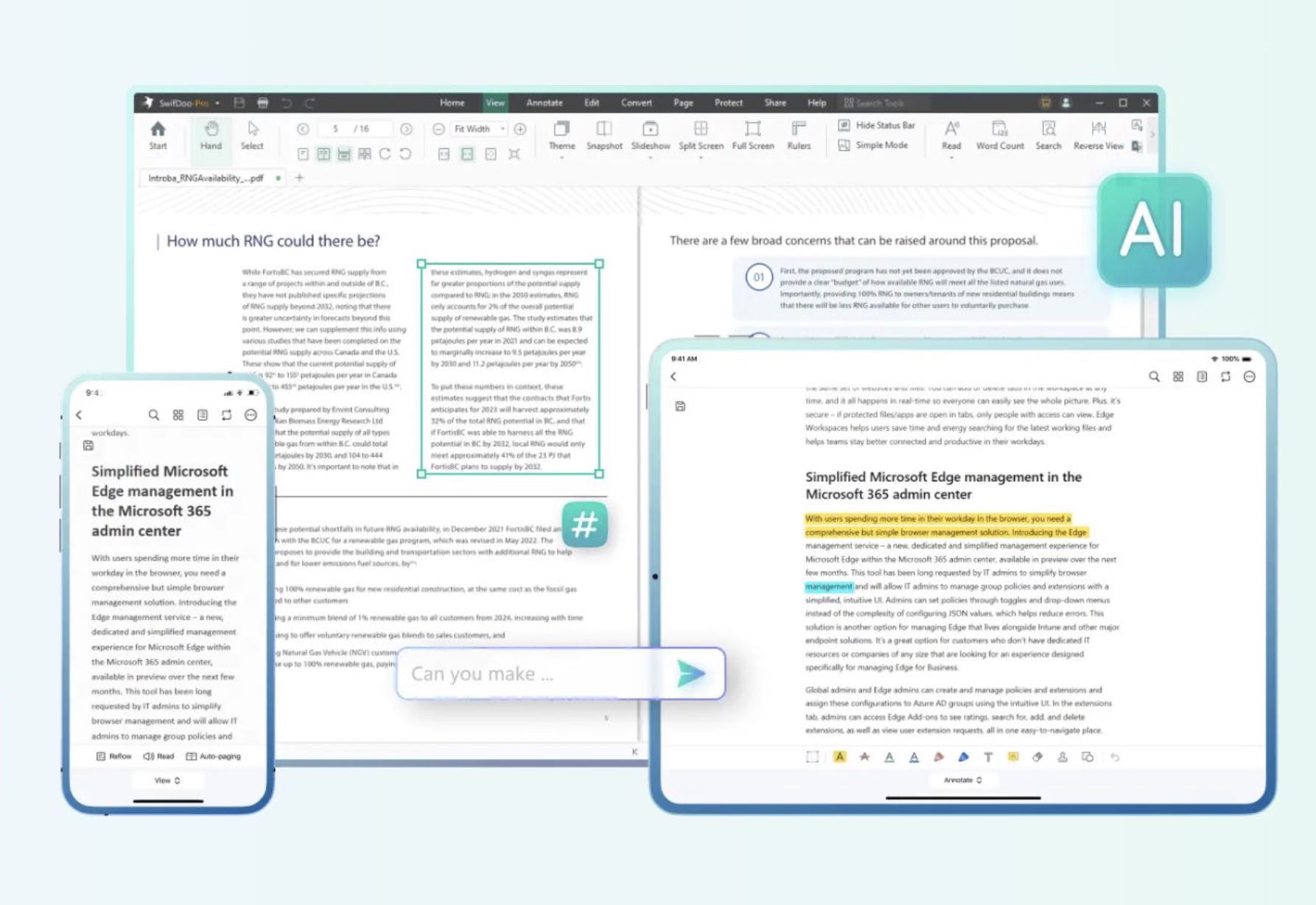
Task: Switch to the Convert ribbon tab
Action: tap(636, 102)
